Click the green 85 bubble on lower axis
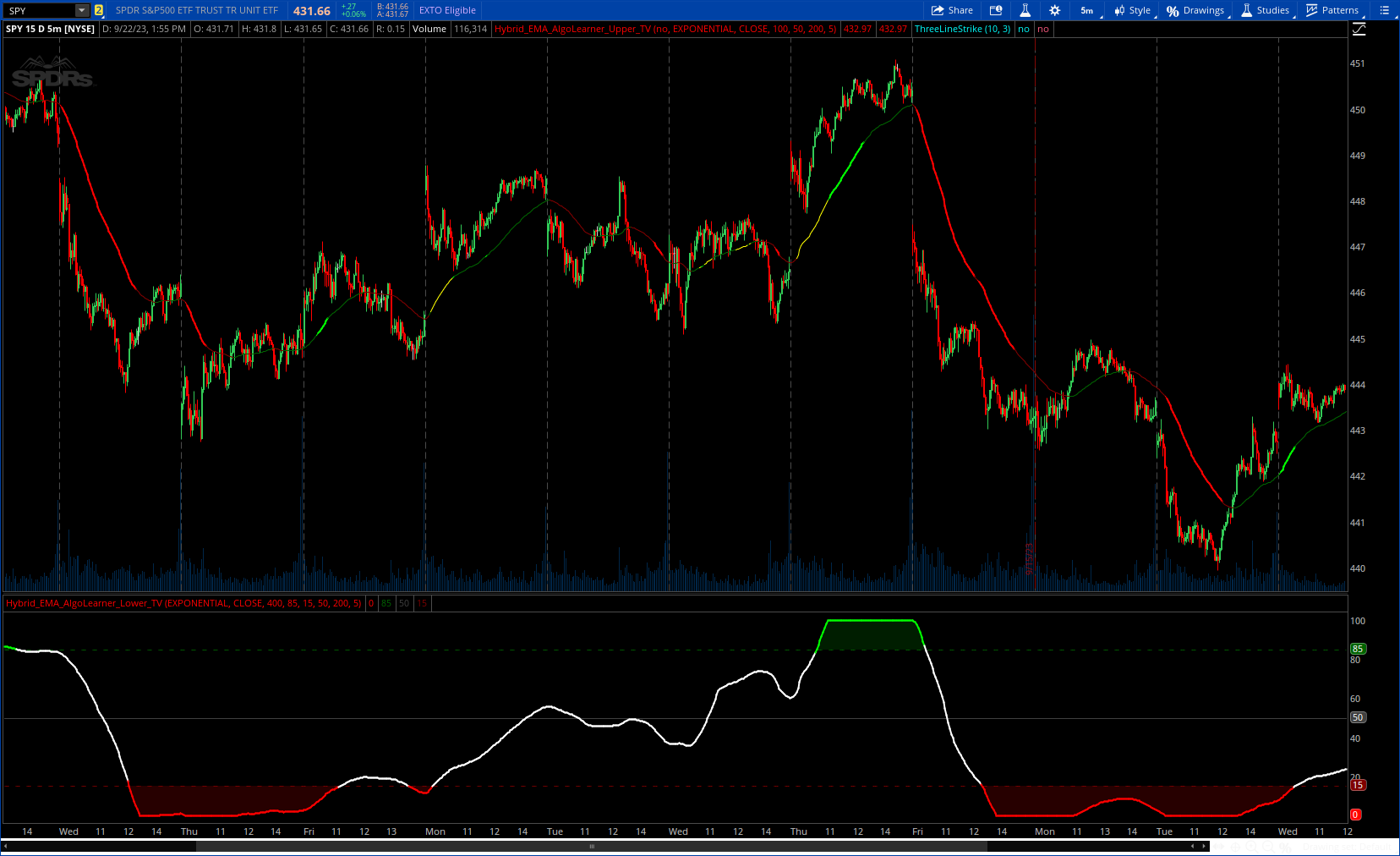The width and height of the screenshot is (1400, 856). coord(1358,649)
